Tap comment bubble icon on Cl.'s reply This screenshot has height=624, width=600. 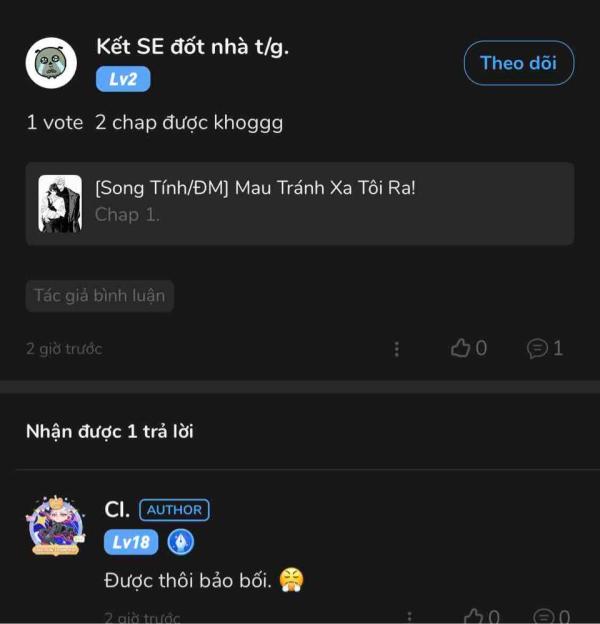[x=544, y=616]
